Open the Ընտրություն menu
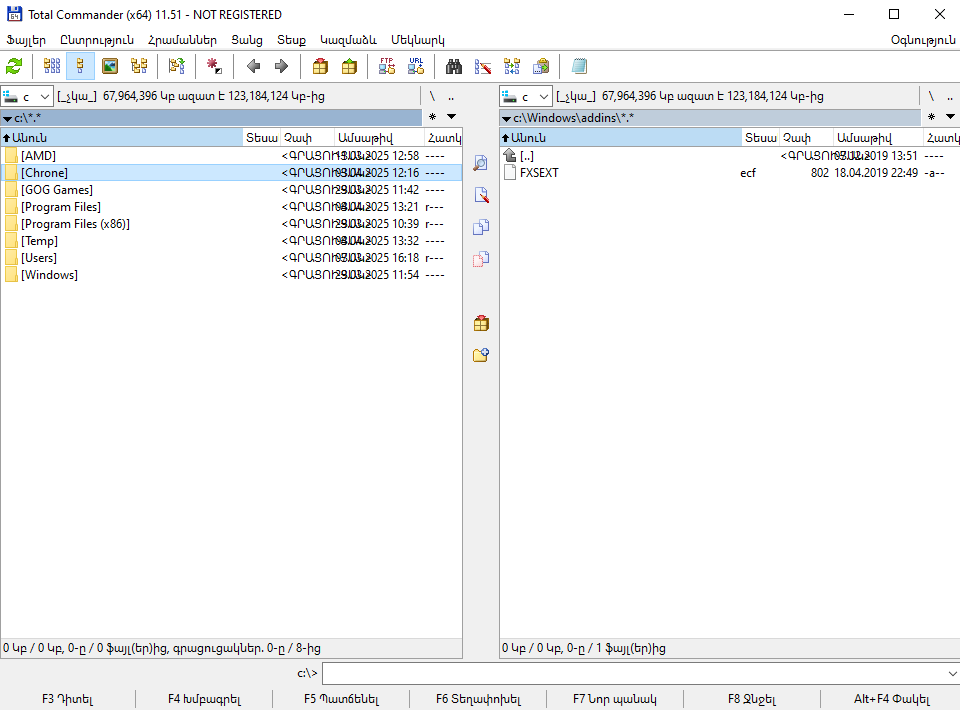 pyautogui.click(x=97, y=40)
